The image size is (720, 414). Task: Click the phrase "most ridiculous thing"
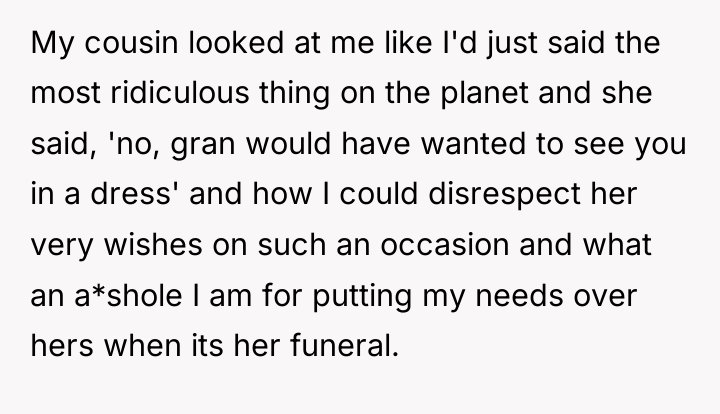tap(180, 93)
